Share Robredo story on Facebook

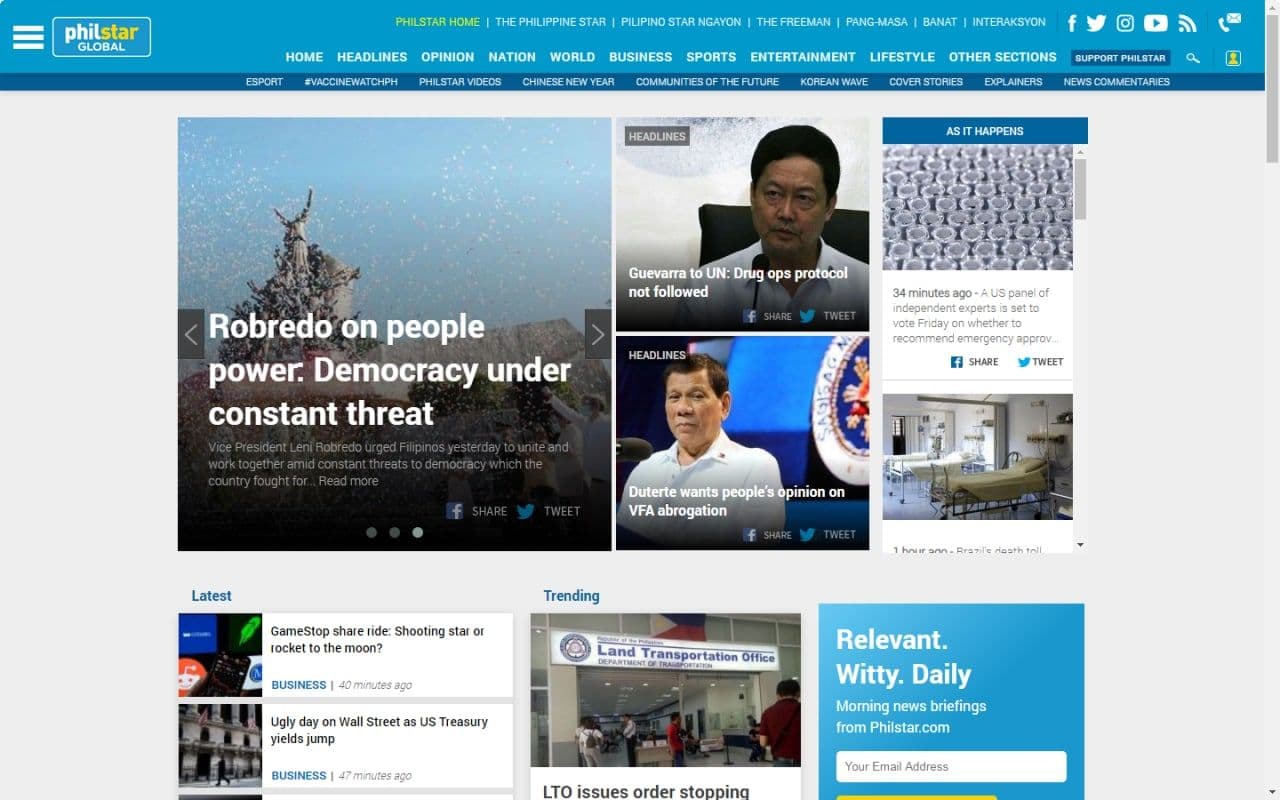(477, 511)
